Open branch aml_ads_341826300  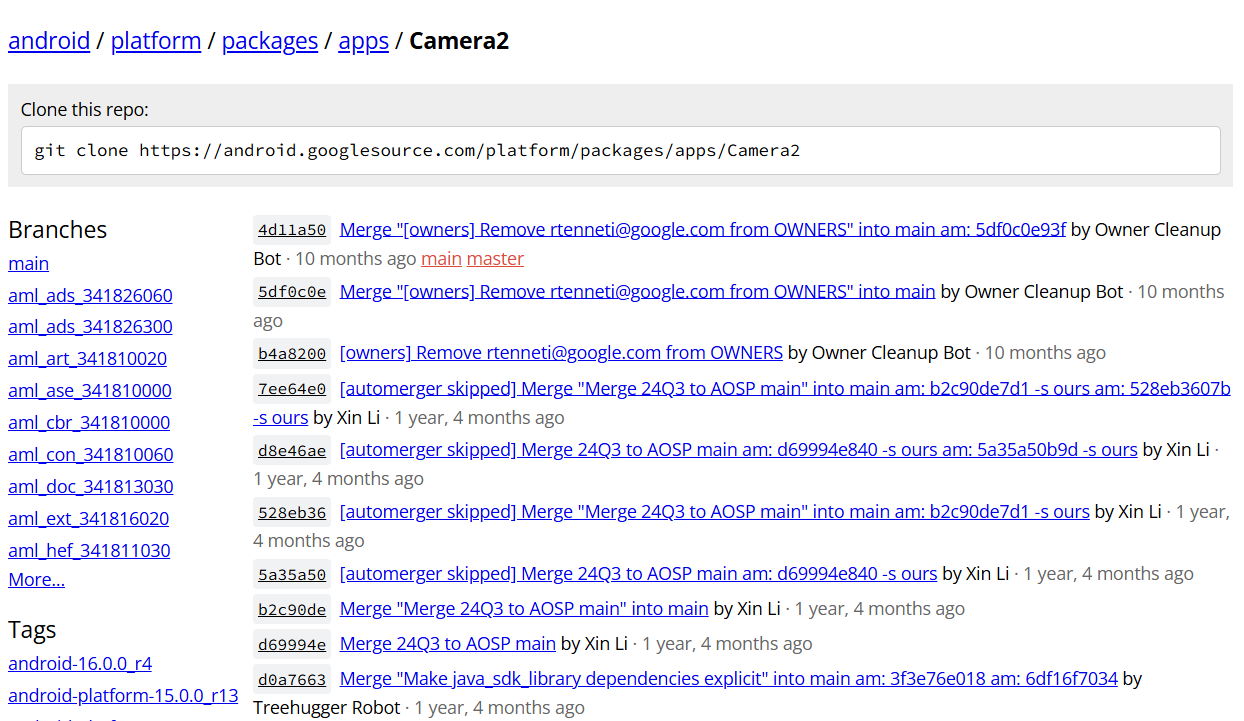pos(90,327)
